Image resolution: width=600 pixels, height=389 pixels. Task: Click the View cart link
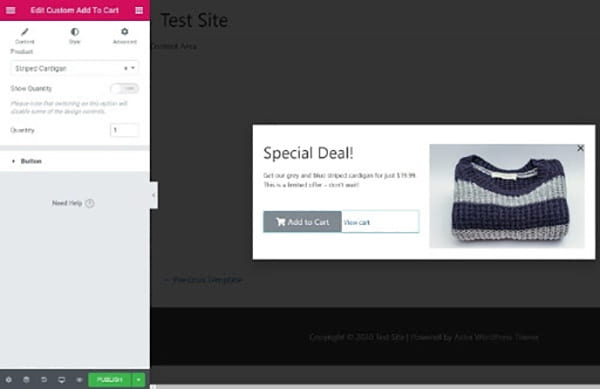pos(357,222)
